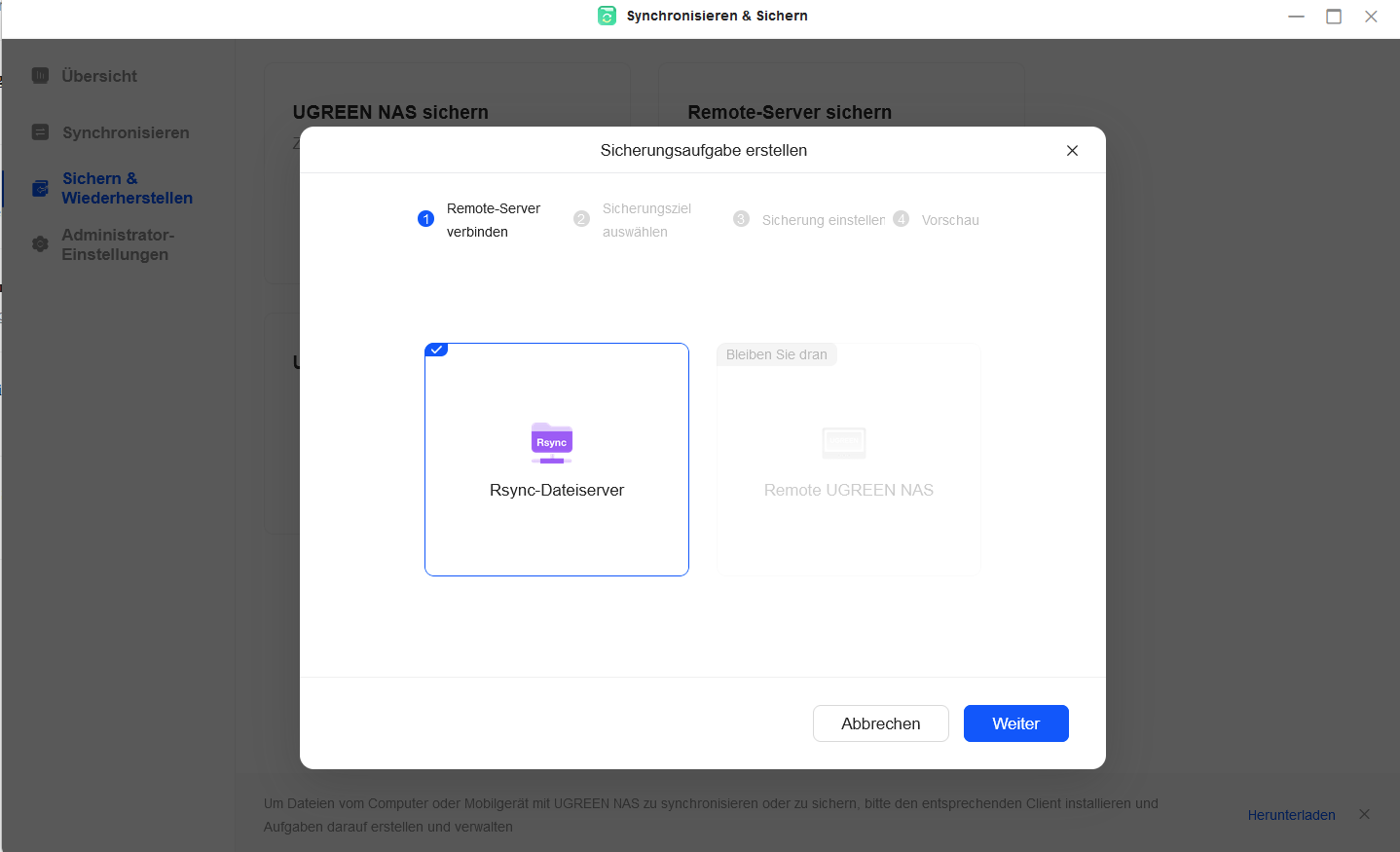Dismiss the bottom client download banner
The width and height of the screenshot is (1400, 852).
coord(1364,814)
